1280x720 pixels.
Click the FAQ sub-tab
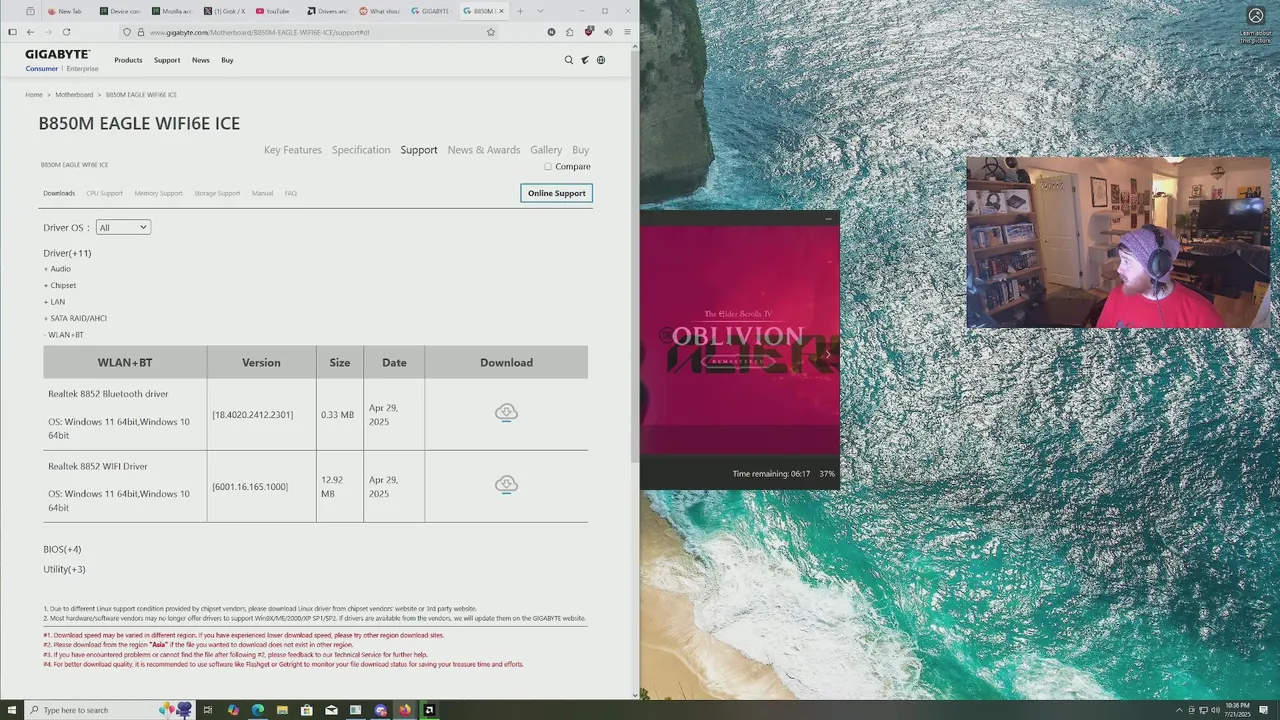pos(290,193)
